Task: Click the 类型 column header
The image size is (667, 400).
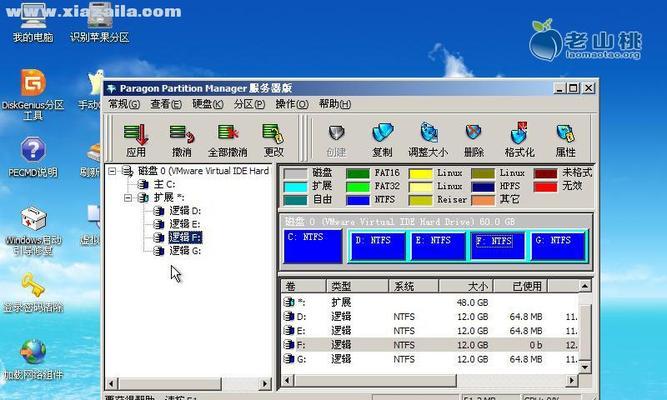Action: point(357,286)
